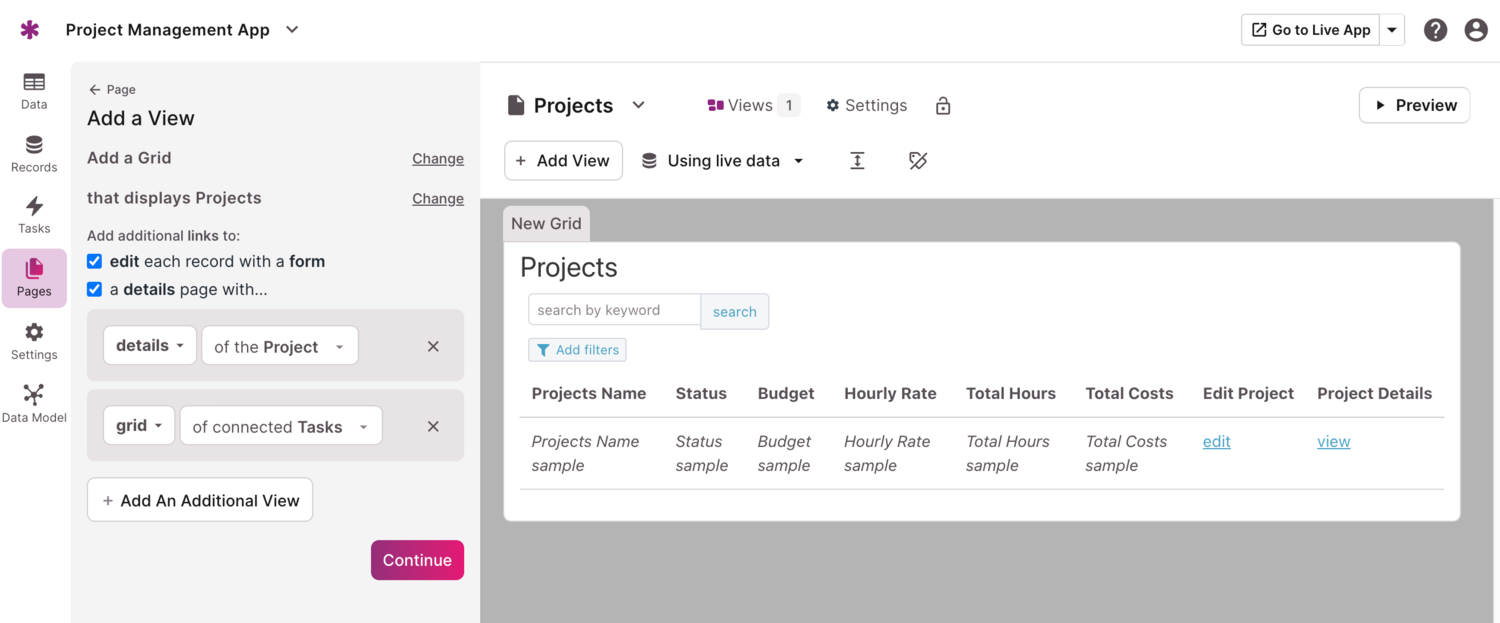
Task: Click the edit link in grid
Action: coord(1216,442)
